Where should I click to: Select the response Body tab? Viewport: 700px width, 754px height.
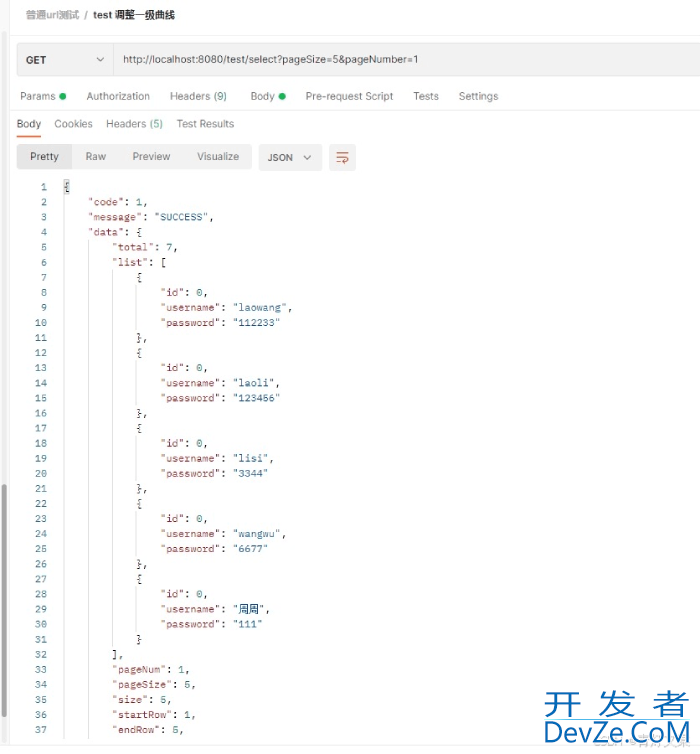(x=29, y=124)
